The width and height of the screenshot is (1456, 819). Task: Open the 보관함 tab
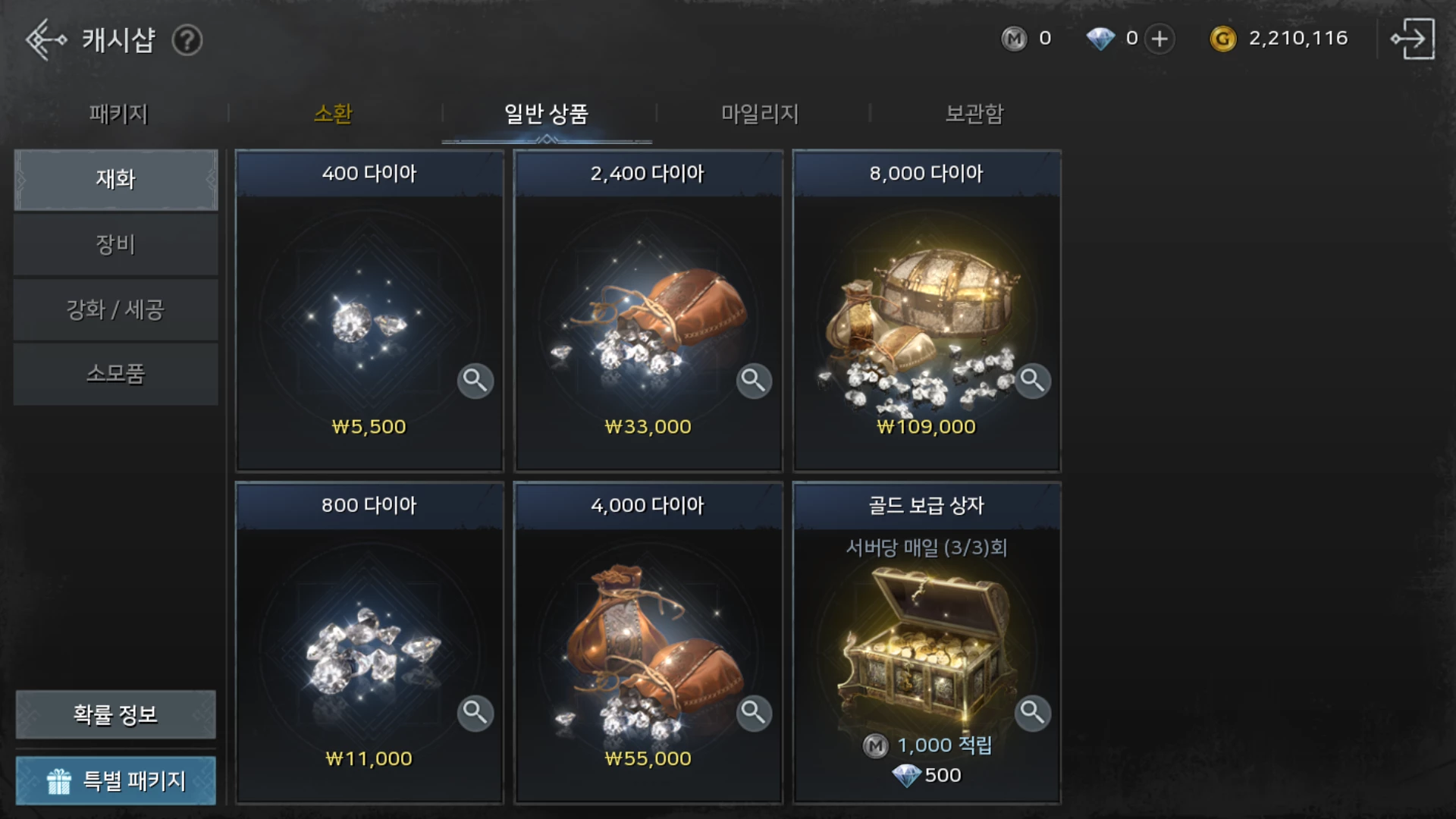pos(974,114)
